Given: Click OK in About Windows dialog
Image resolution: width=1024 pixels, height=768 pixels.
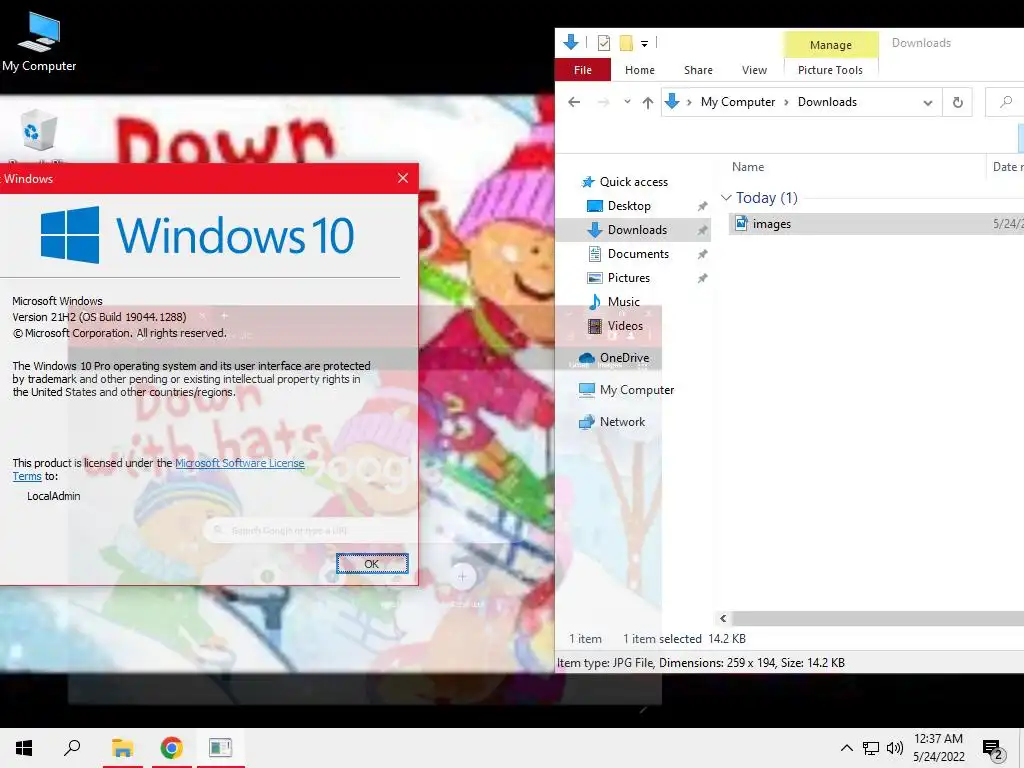Looking at the screenshot, I should pos(372,564).
